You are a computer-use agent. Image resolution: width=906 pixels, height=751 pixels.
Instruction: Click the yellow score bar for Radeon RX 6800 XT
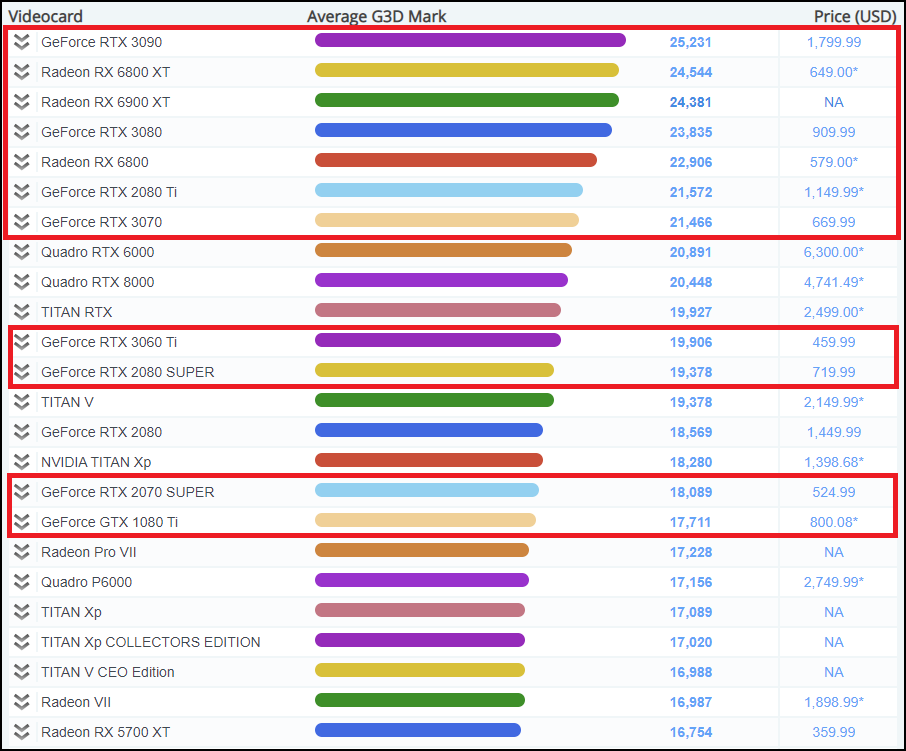(x=467, y=70)
